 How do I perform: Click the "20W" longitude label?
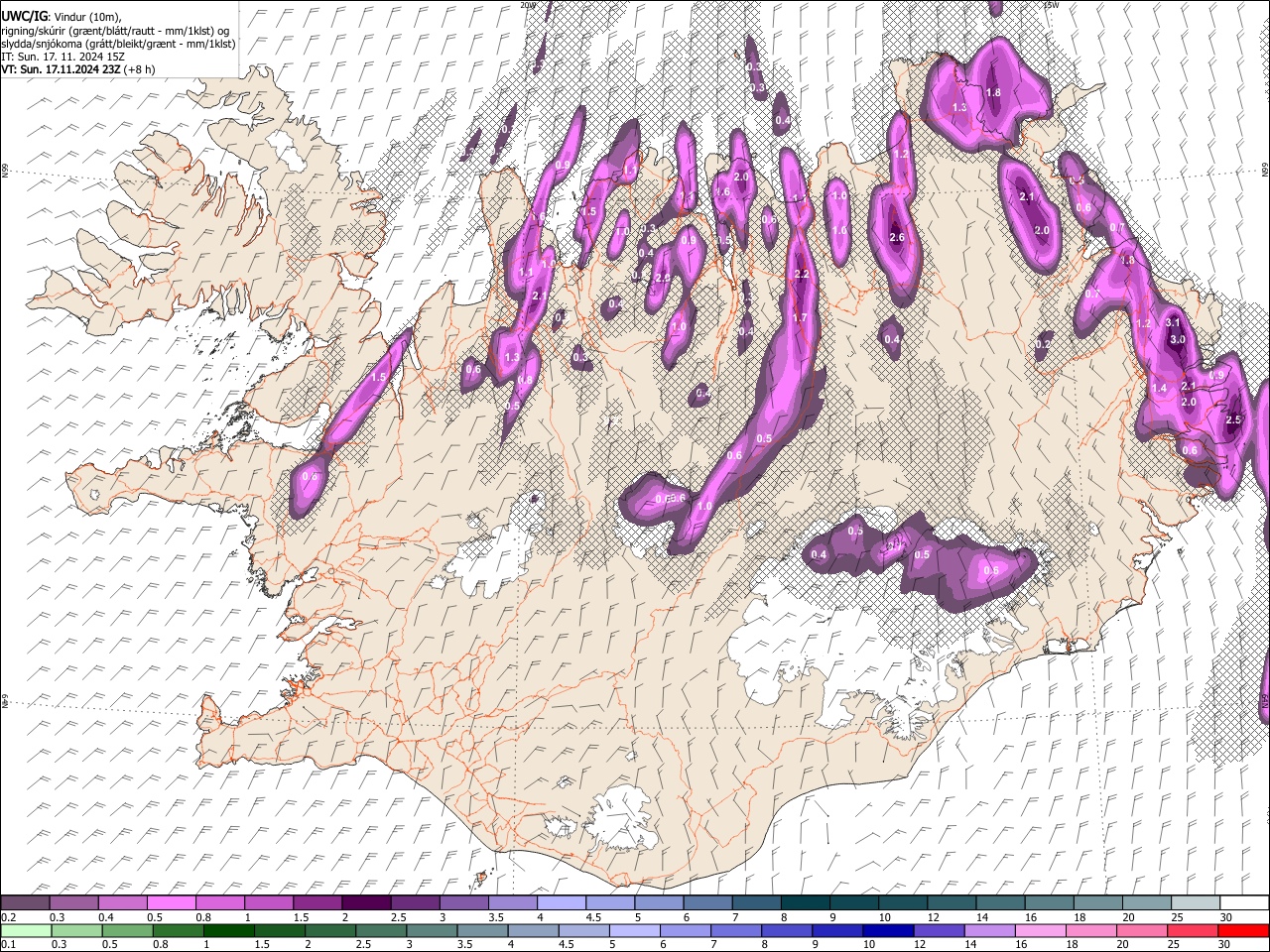coord(527,4)
